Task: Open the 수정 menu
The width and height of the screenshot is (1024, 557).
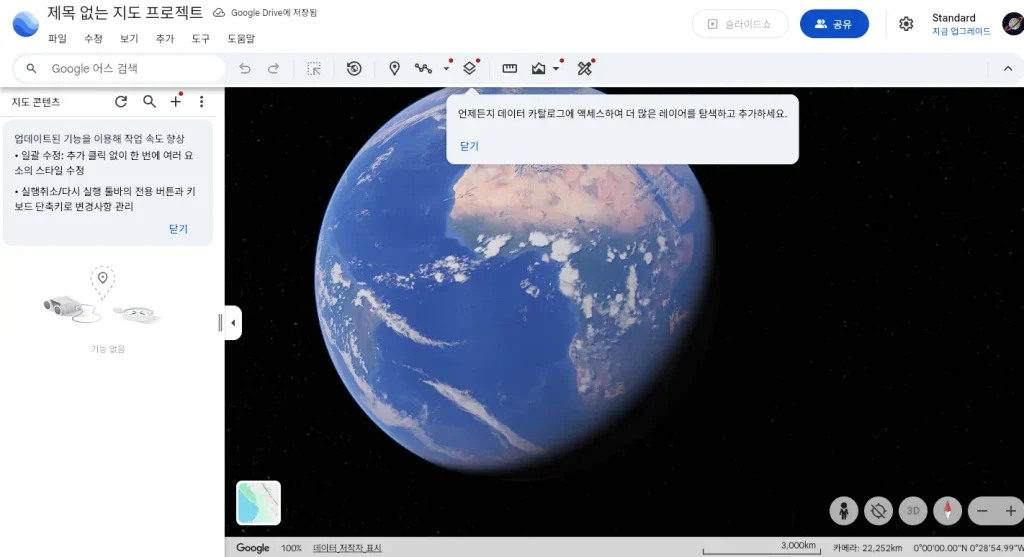Action: 93,39
